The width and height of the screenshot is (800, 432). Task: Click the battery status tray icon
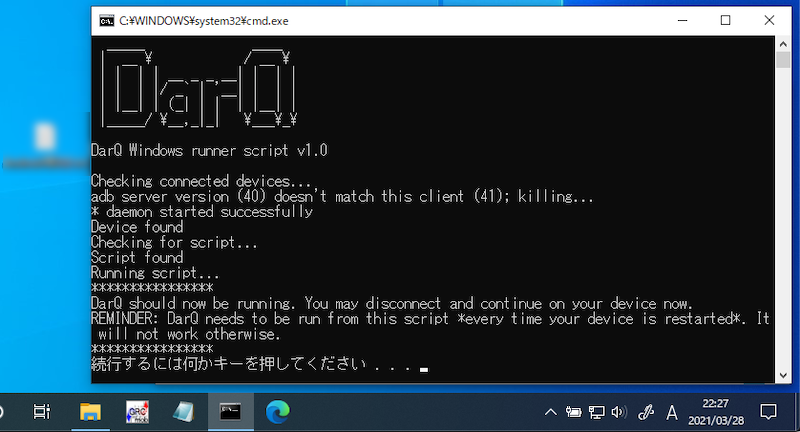pyautogui.click(x=574, y=411)
